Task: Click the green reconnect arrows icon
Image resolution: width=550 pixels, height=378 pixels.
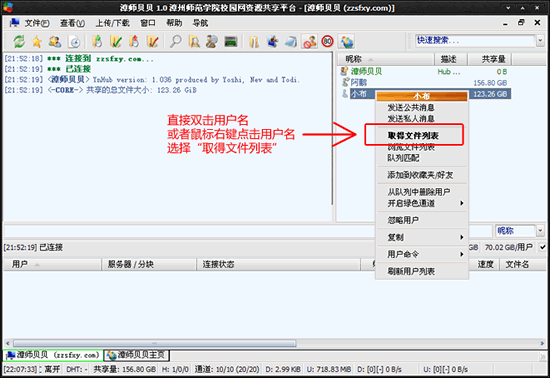Action: pos(19,42)
